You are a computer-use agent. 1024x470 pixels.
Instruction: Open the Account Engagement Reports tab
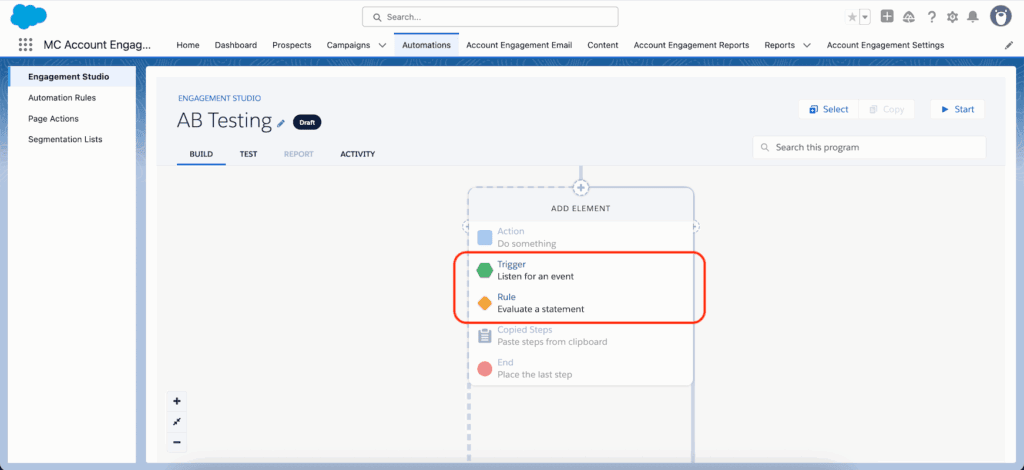(691, 45)
